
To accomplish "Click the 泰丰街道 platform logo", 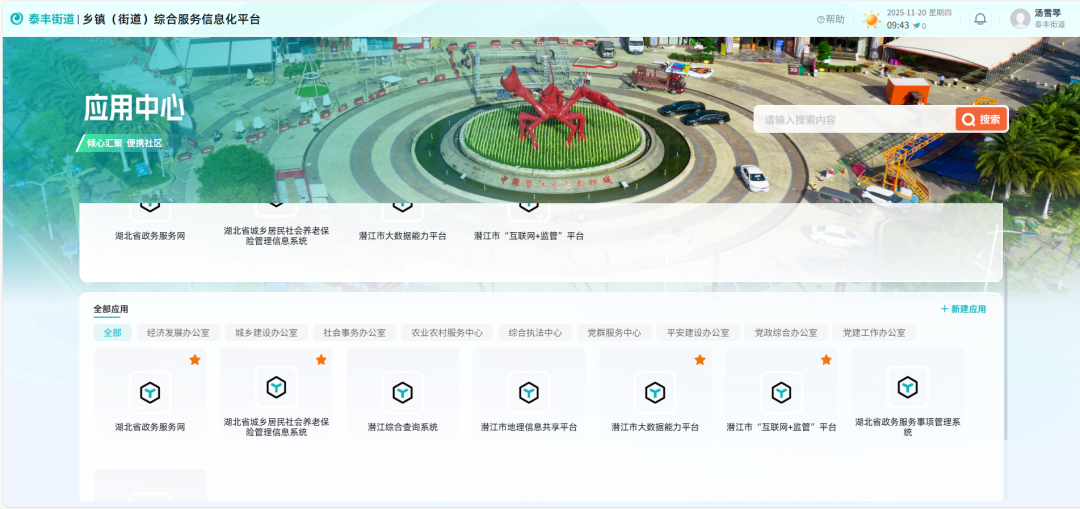I will point(43,19).
